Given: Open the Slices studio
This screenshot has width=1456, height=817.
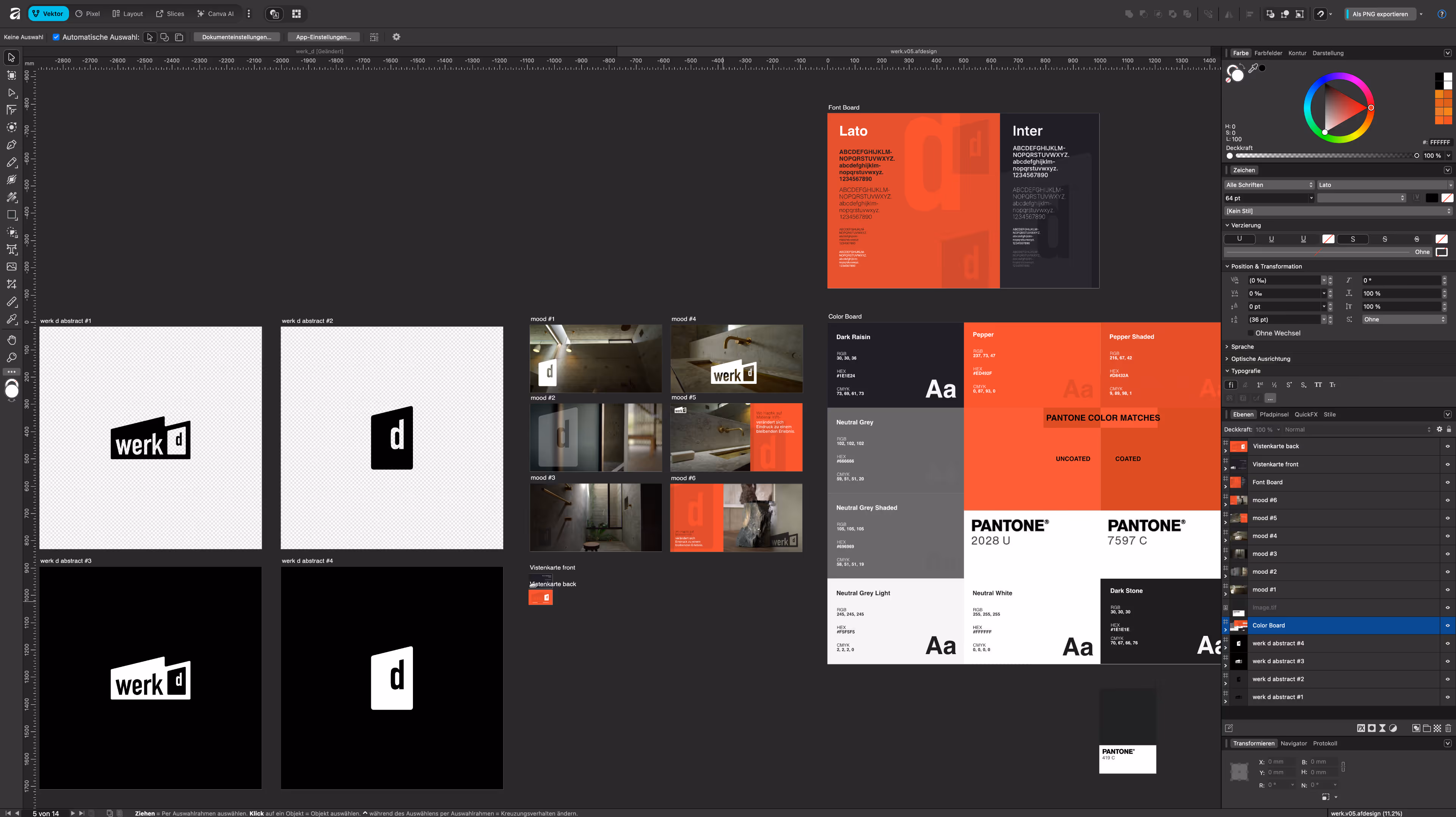Looking at the screenshot, I should tap(170, 14).
